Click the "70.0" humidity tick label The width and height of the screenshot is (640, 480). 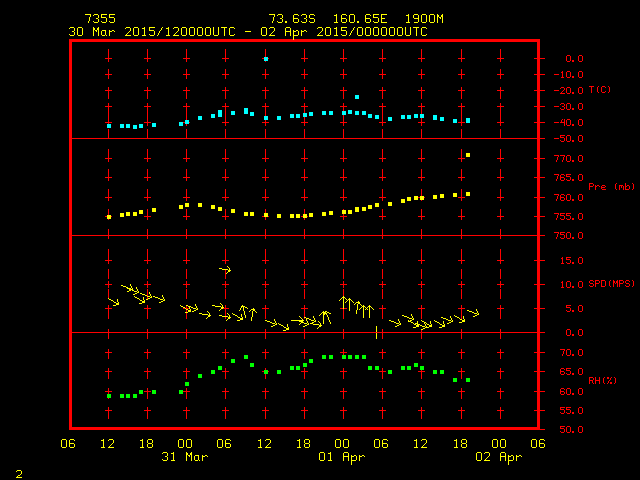click(571, 353)
